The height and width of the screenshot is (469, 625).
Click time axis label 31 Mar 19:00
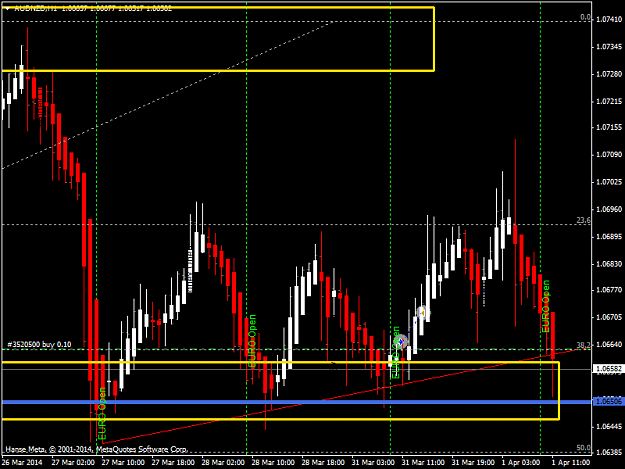(x=473, y=462)
